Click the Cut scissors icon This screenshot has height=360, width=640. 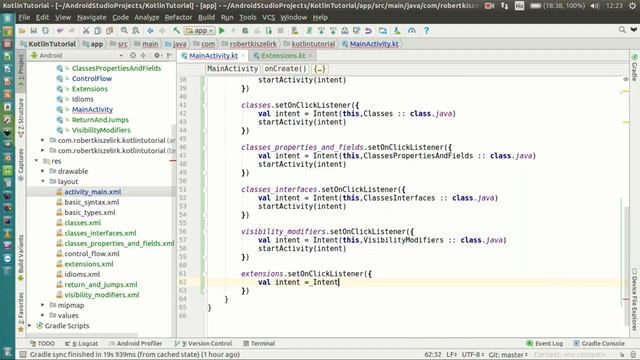(x=86, y=31)
